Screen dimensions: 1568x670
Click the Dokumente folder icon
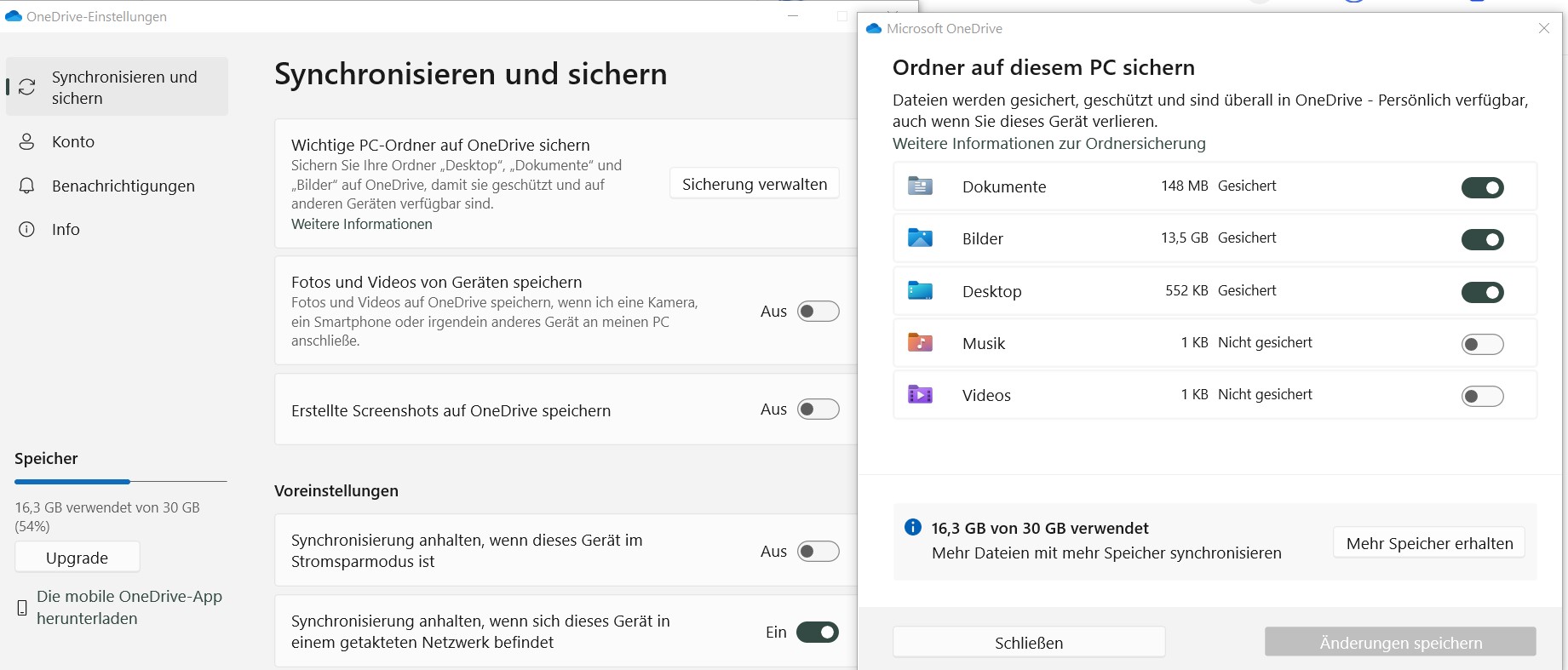coord(920,186)
